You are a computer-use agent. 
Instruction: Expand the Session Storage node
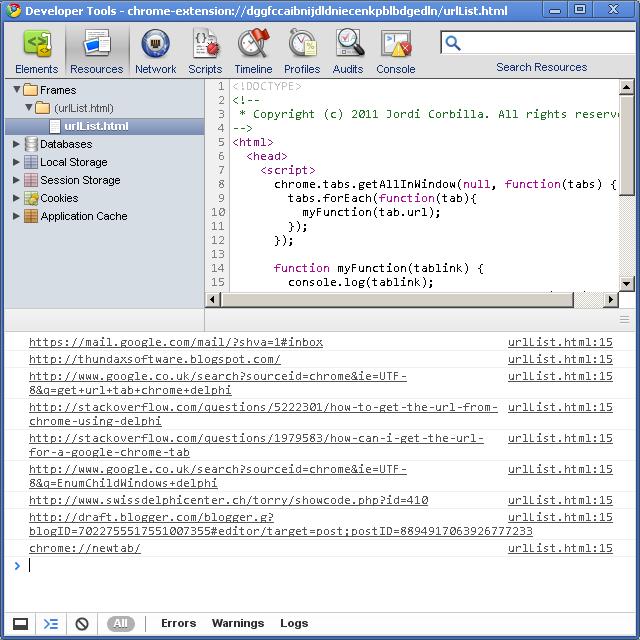[16, 180]
